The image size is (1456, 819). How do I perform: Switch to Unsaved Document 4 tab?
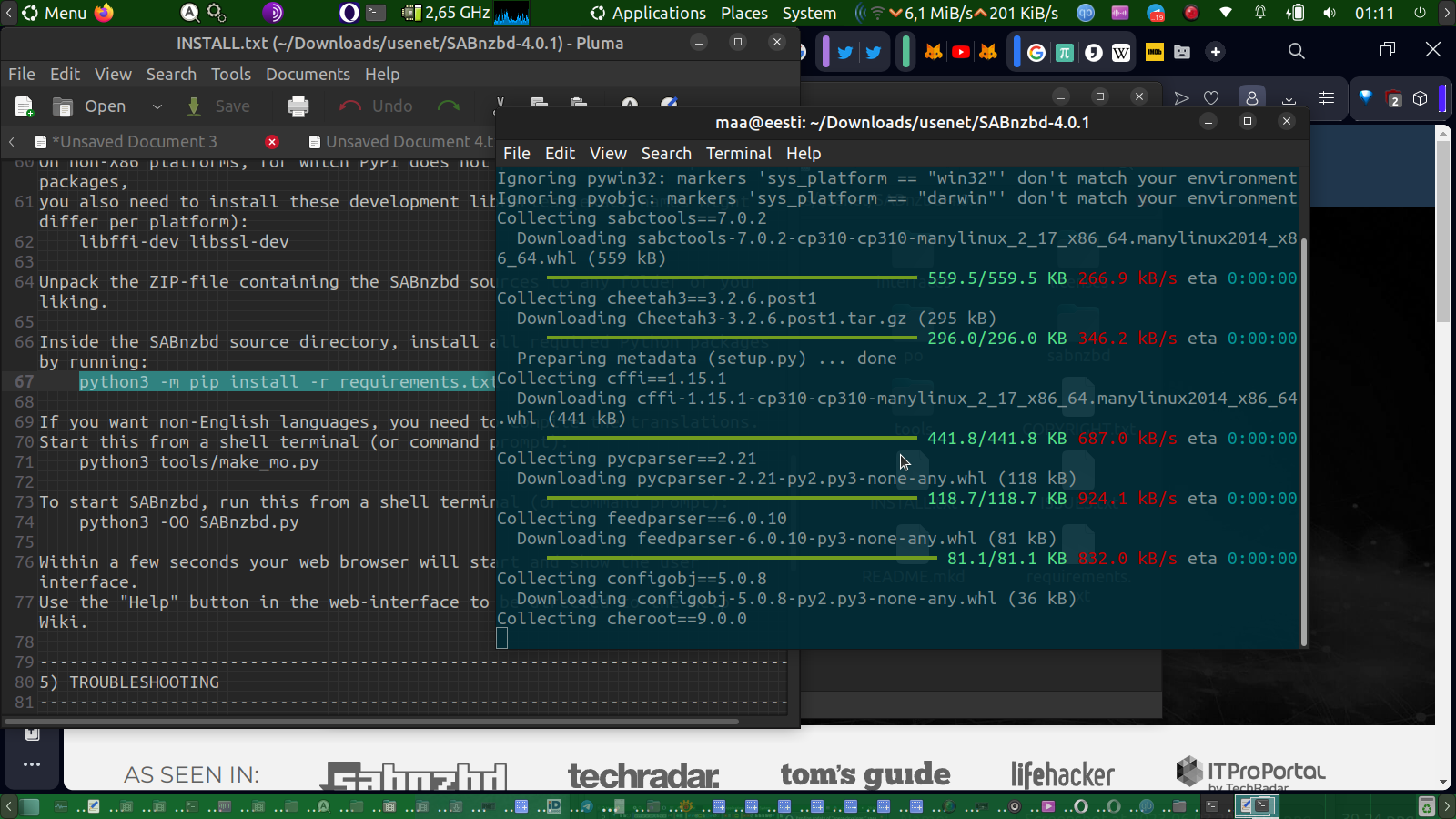coord(405,142)
